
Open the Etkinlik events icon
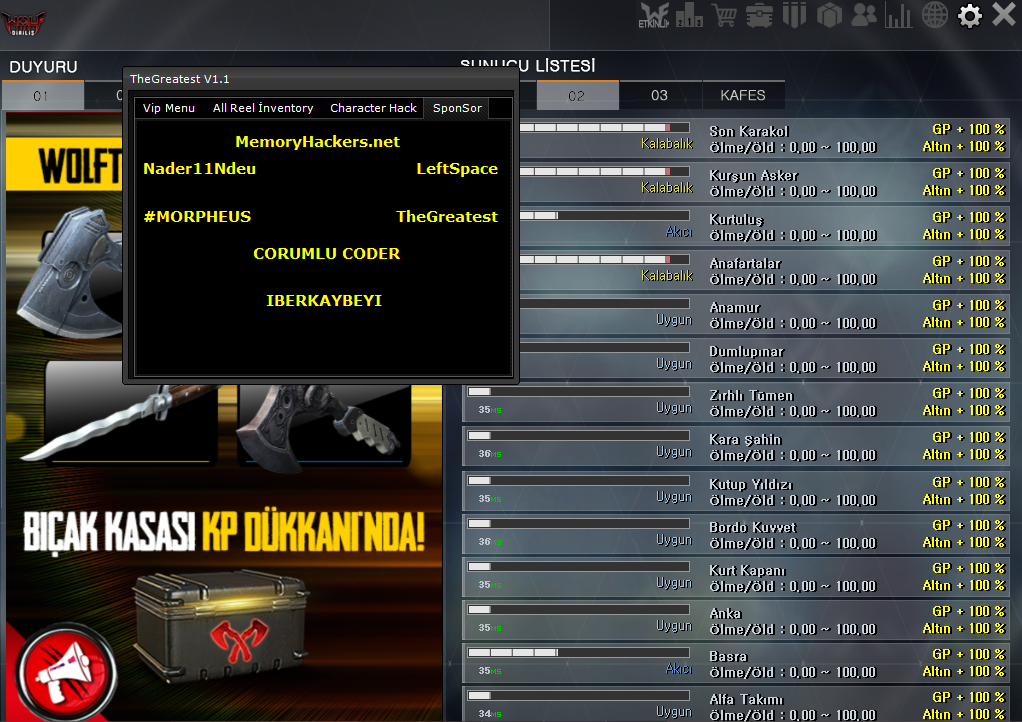coord(654,15)
